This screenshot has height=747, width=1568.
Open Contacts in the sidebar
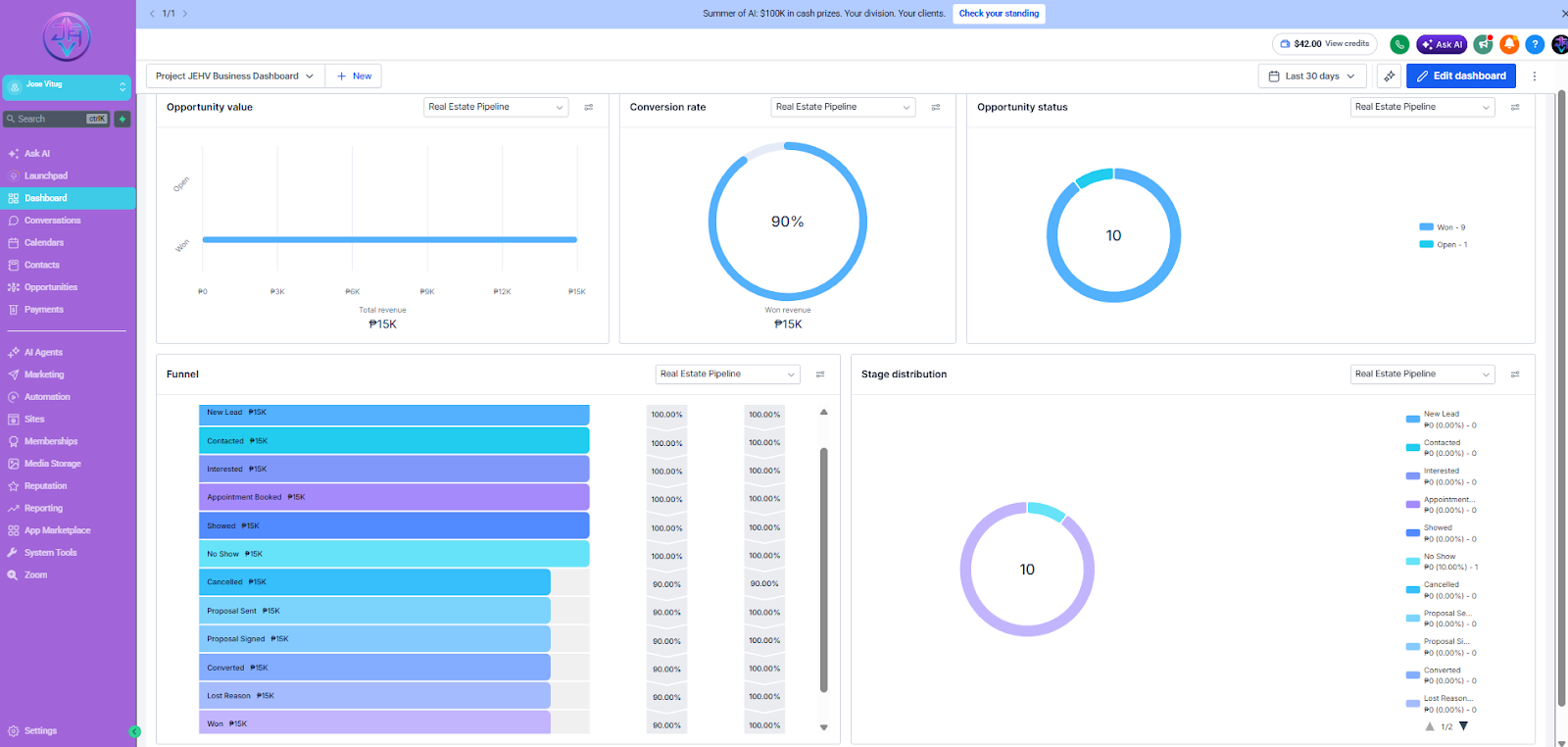(x=42, y=265)
